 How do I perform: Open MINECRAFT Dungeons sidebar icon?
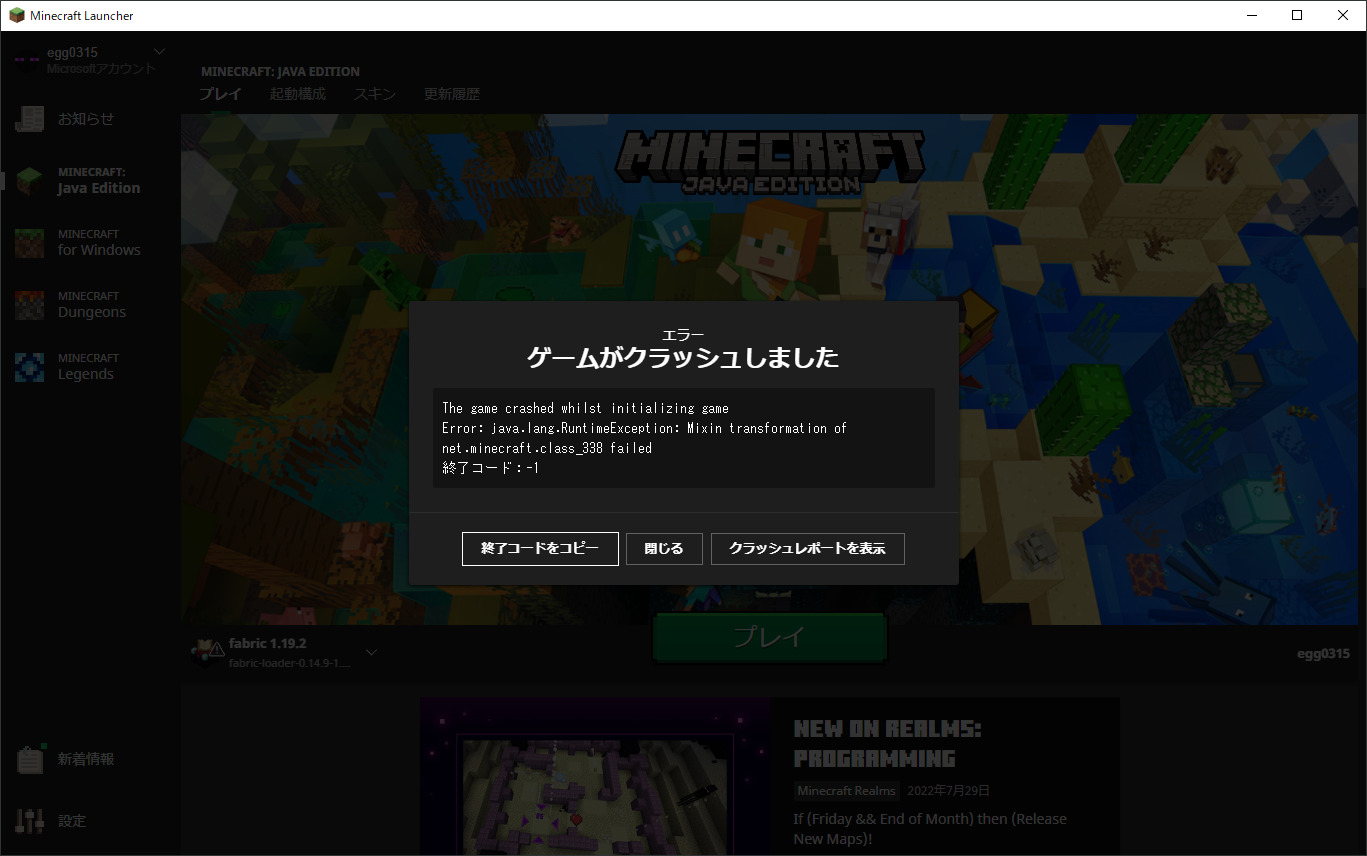29,304
